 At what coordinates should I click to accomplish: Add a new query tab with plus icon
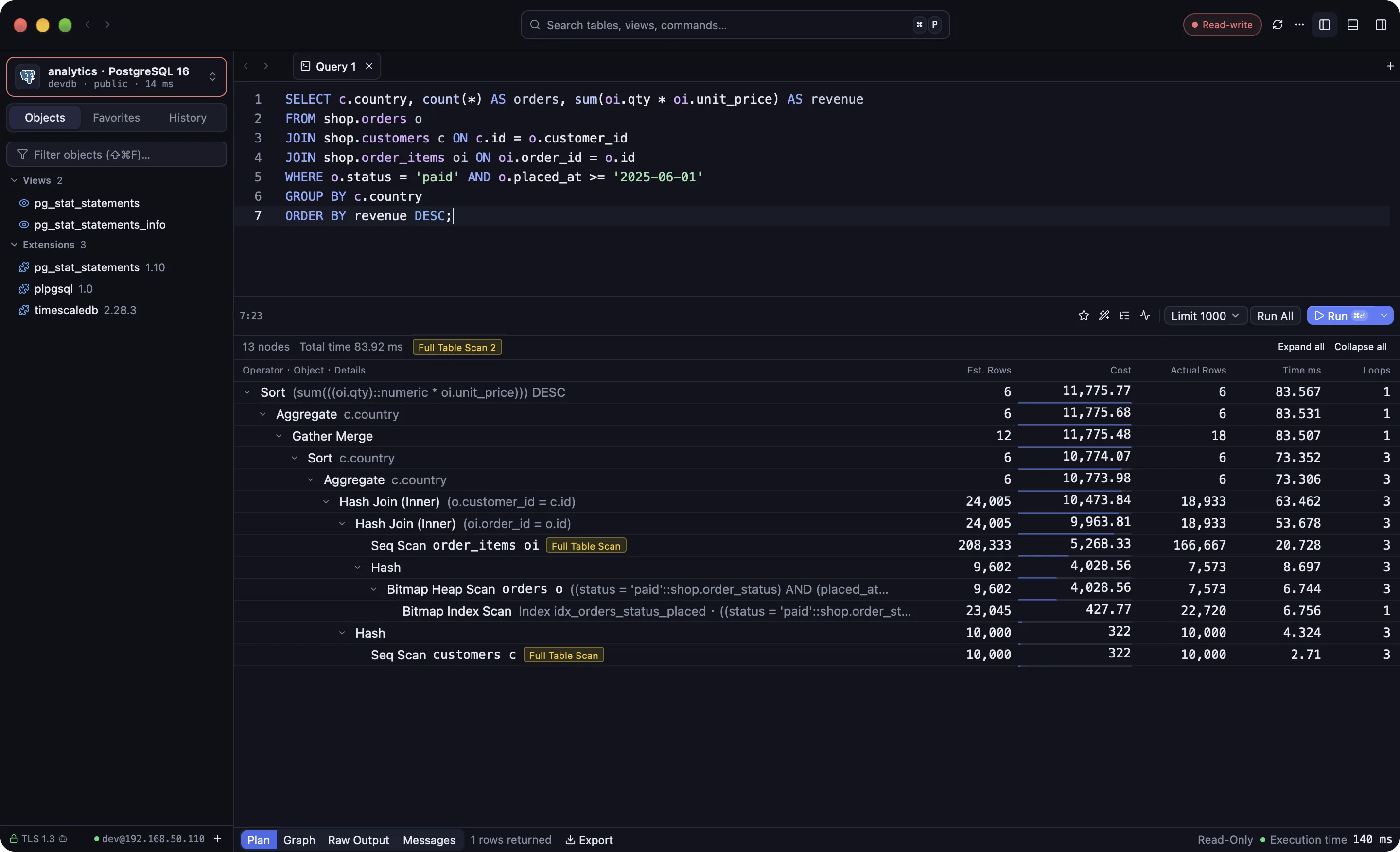coord(1390,66)
